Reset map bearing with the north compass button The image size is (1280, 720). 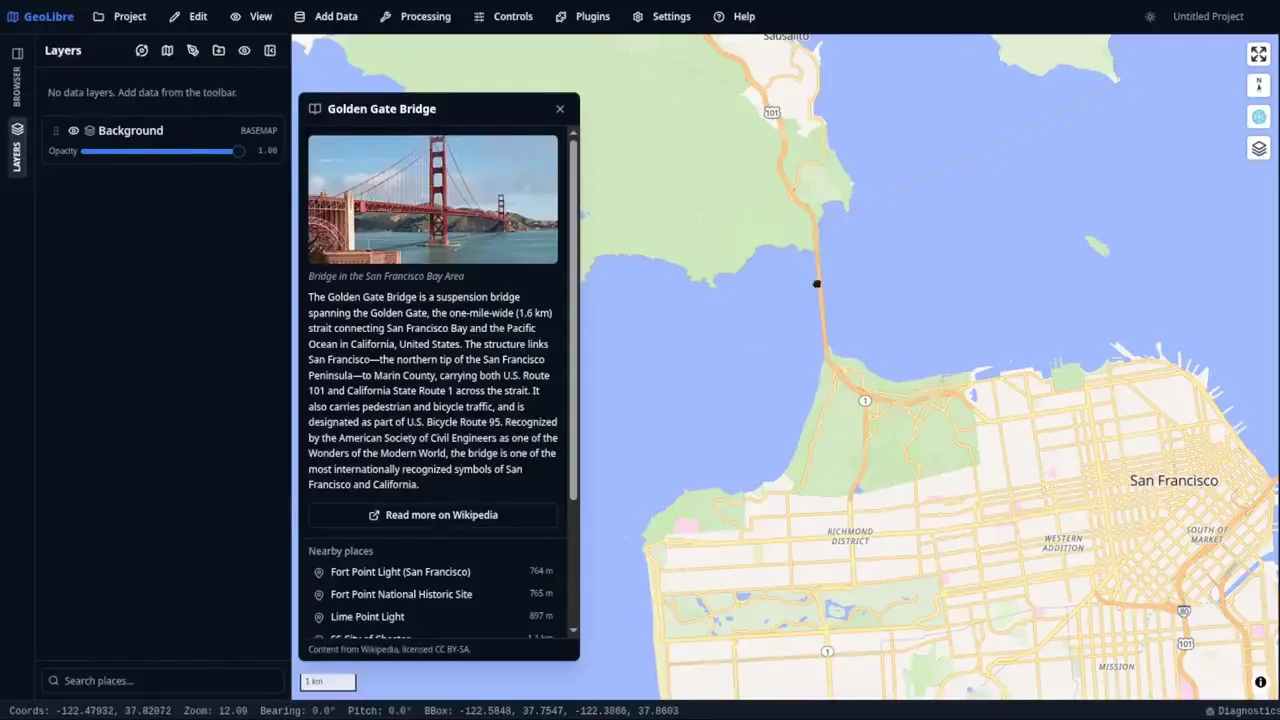[1259, 86]
